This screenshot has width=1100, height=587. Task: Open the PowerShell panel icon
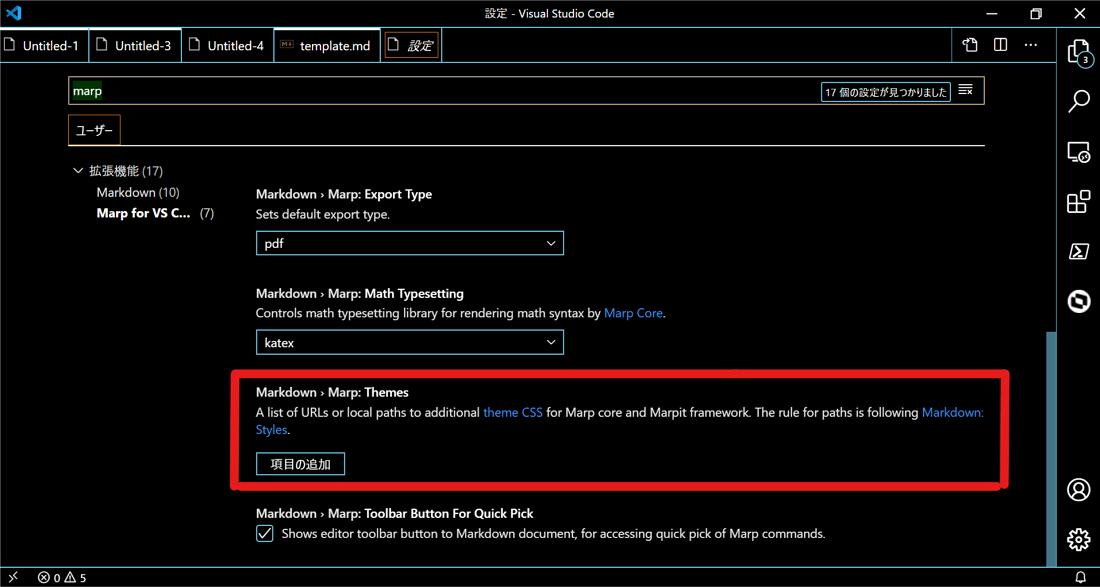tap(1079, 252)
